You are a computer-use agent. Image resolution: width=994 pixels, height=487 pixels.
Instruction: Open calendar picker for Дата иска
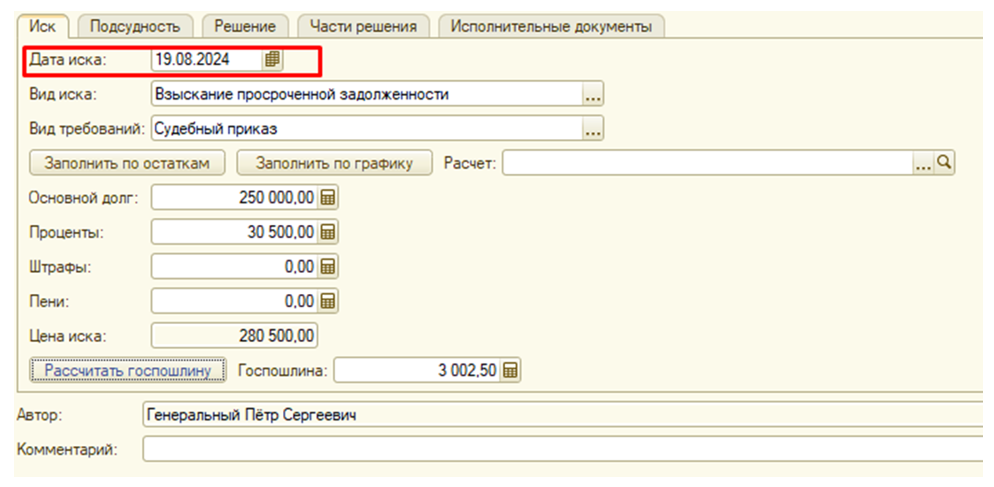271,60
